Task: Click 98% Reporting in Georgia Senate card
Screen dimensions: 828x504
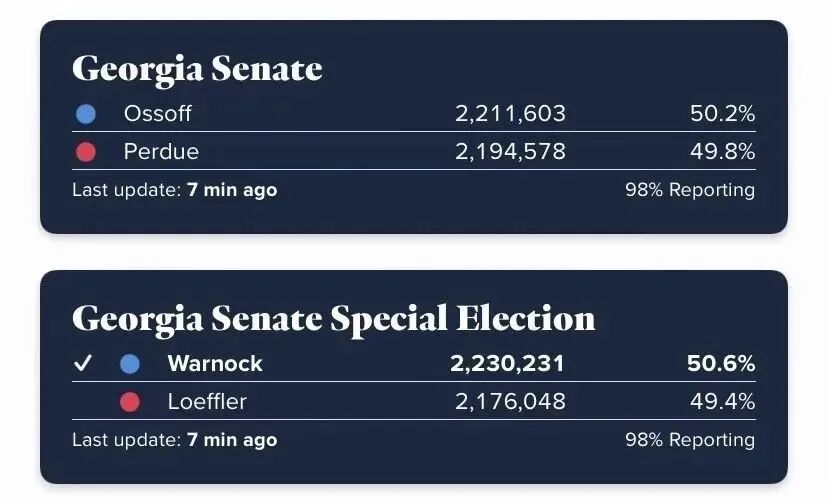Action: pyautogui.click(x=690, y=190)
